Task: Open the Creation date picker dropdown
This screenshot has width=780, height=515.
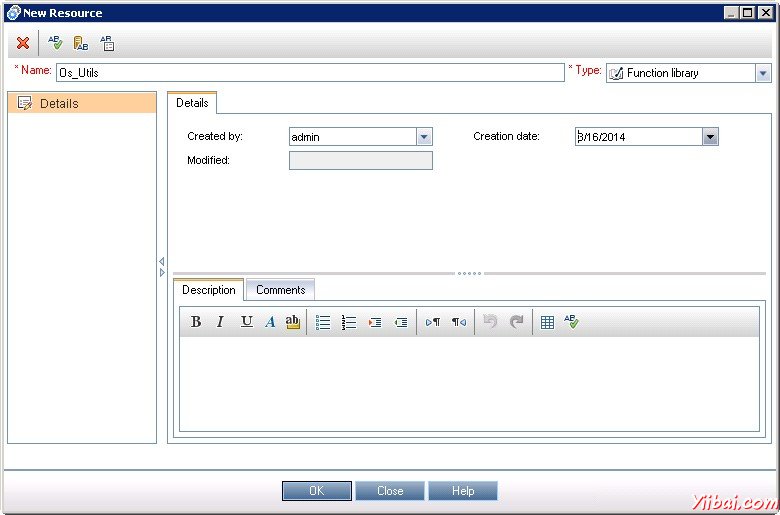Action: click(710, 137)
